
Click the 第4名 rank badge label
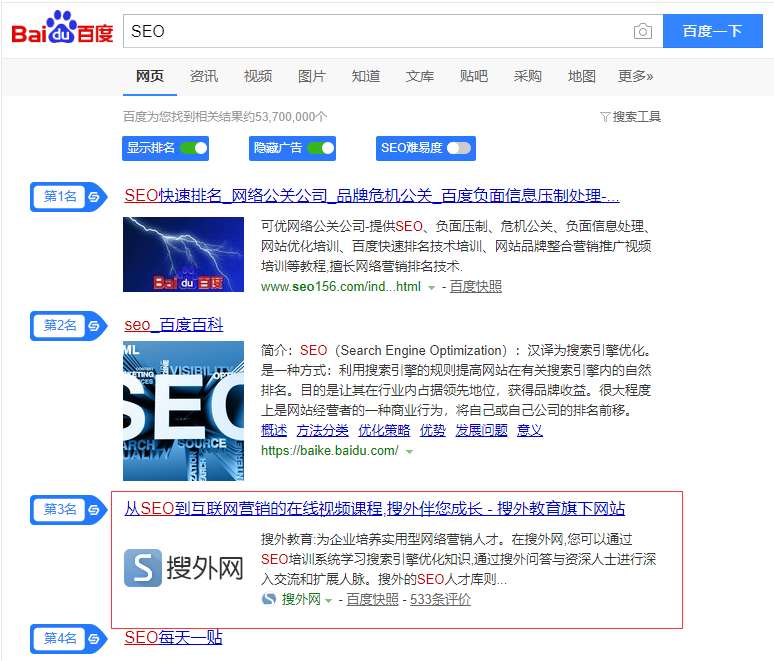(x=60, y=638)
